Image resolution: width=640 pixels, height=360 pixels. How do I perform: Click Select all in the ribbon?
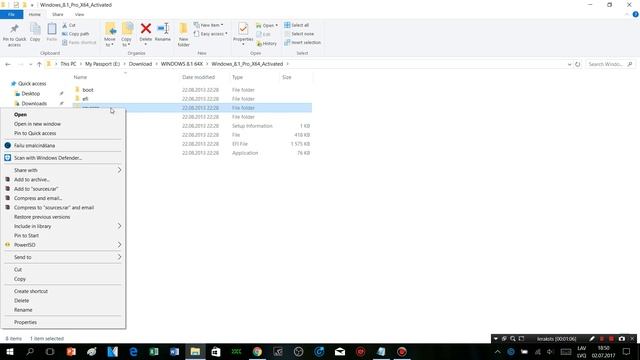click(297, 25)
